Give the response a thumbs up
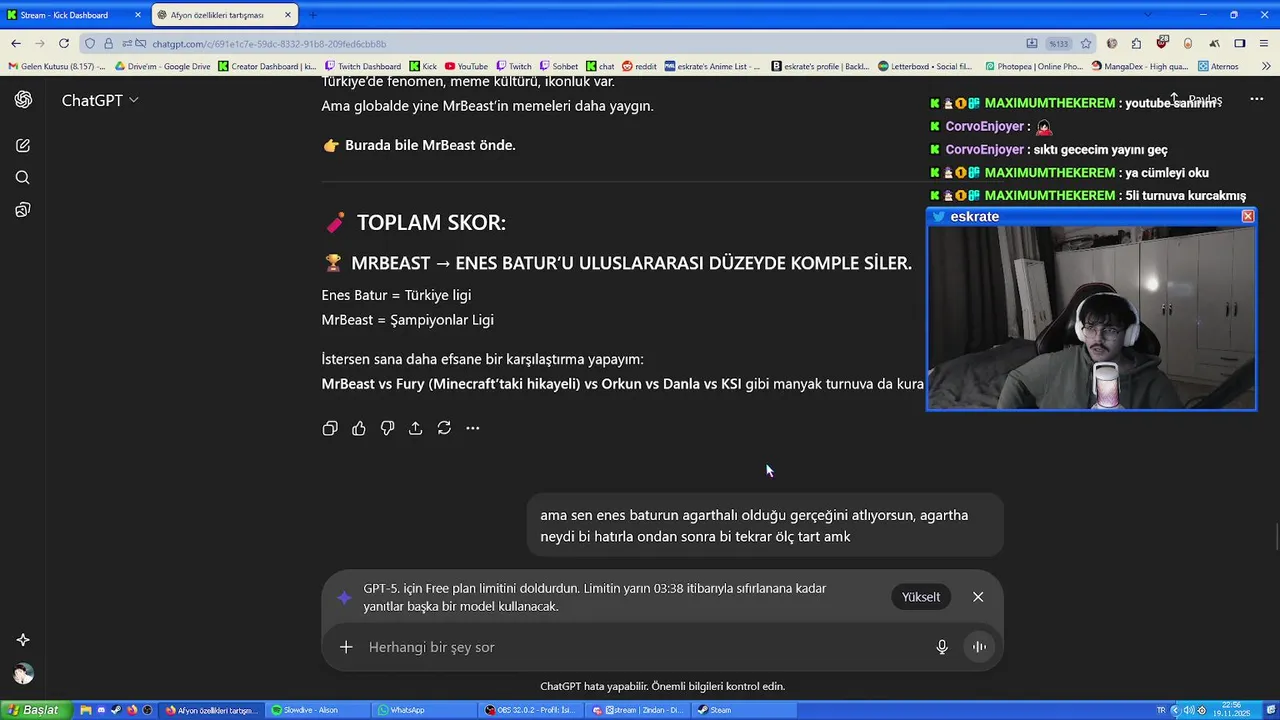 click(x=359, y=428)
